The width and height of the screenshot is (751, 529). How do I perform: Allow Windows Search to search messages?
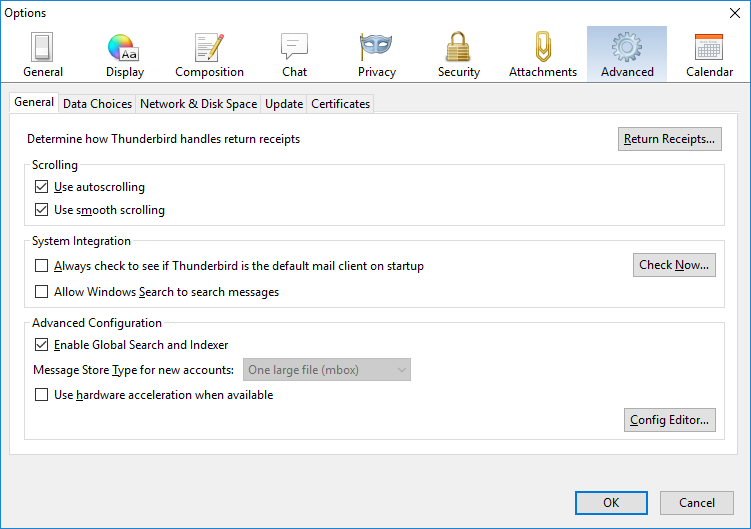coord(42,291)
